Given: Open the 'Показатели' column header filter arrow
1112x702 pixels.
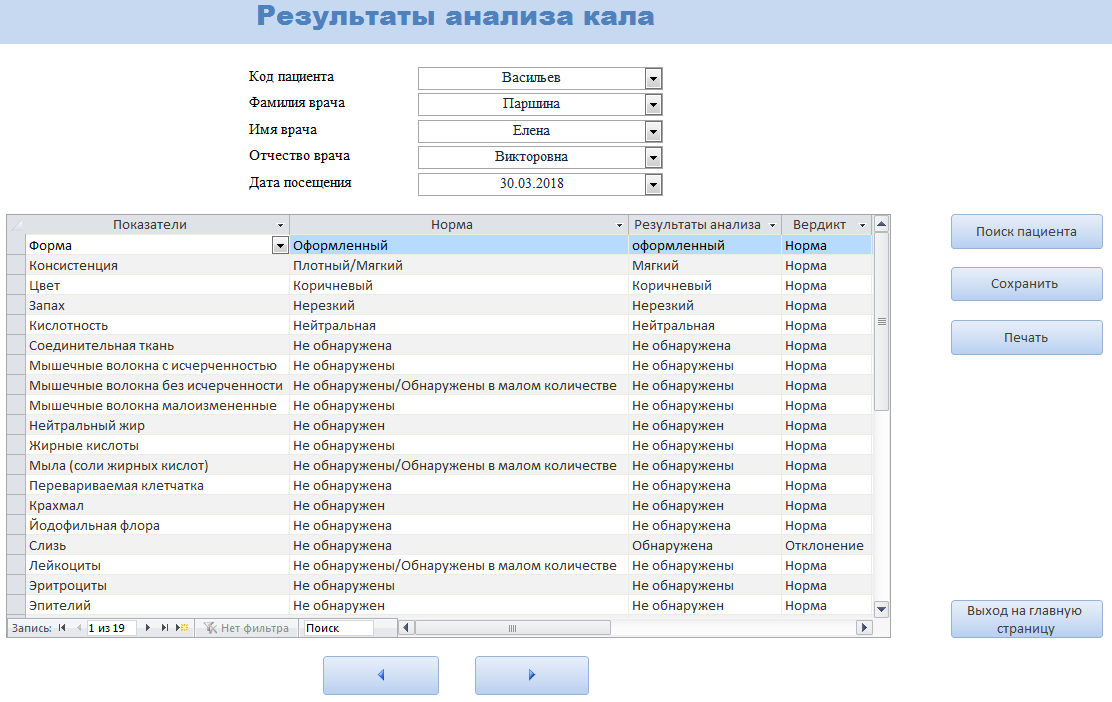Looking at the screenshot, I should pos(280,225).
